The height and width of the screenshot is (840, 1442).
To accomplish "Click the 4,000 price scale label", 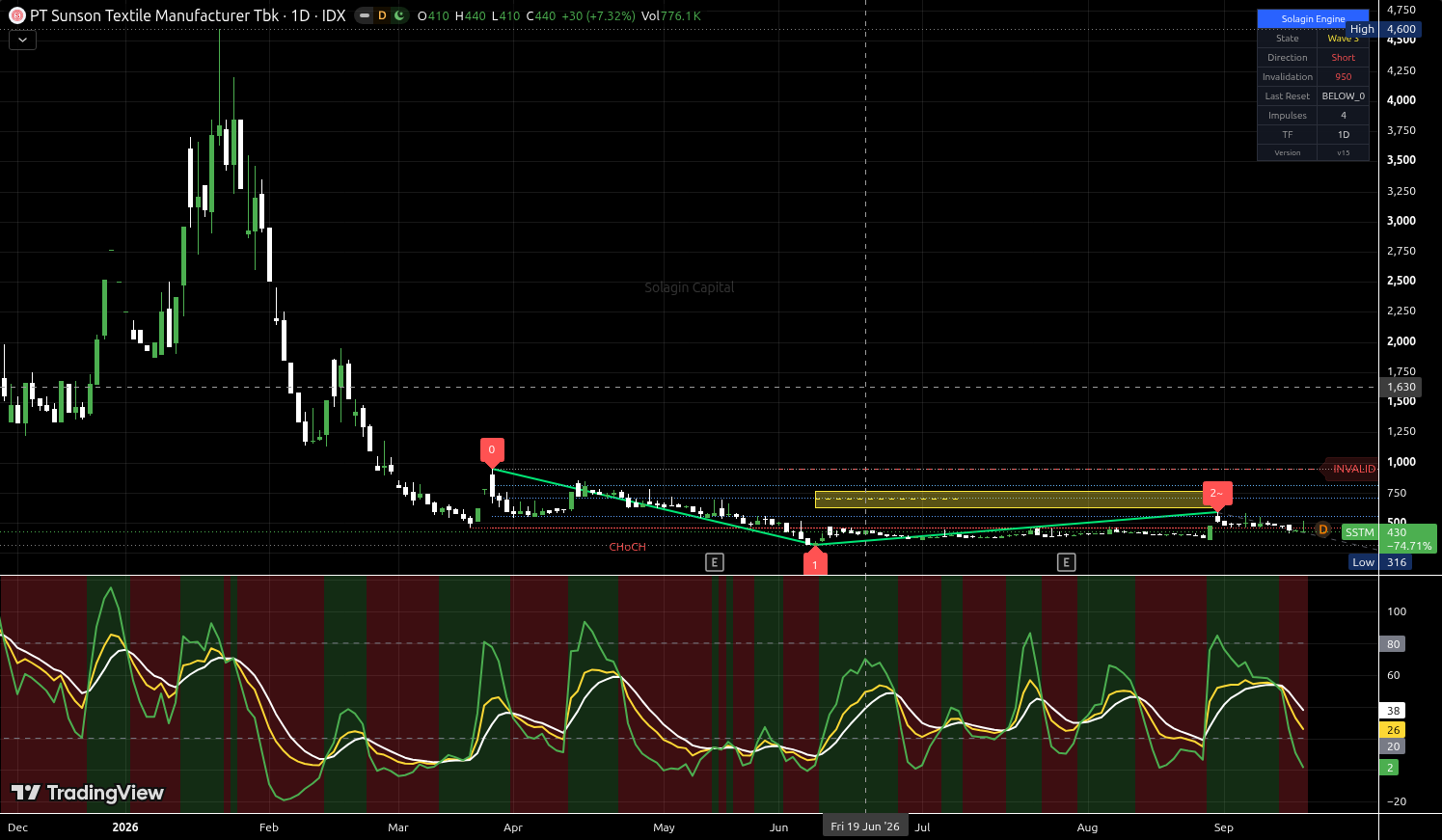I will click(x=1401, y=100).
